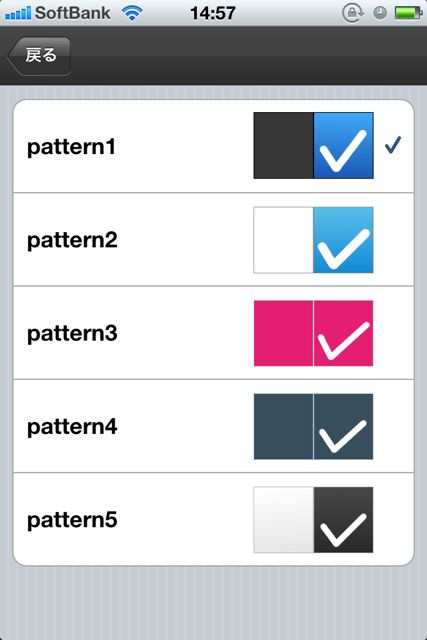The width and height of the screenshot is (427, 640).
Task: Click the blue checked box in pattern1
Action: click(343, 146)
